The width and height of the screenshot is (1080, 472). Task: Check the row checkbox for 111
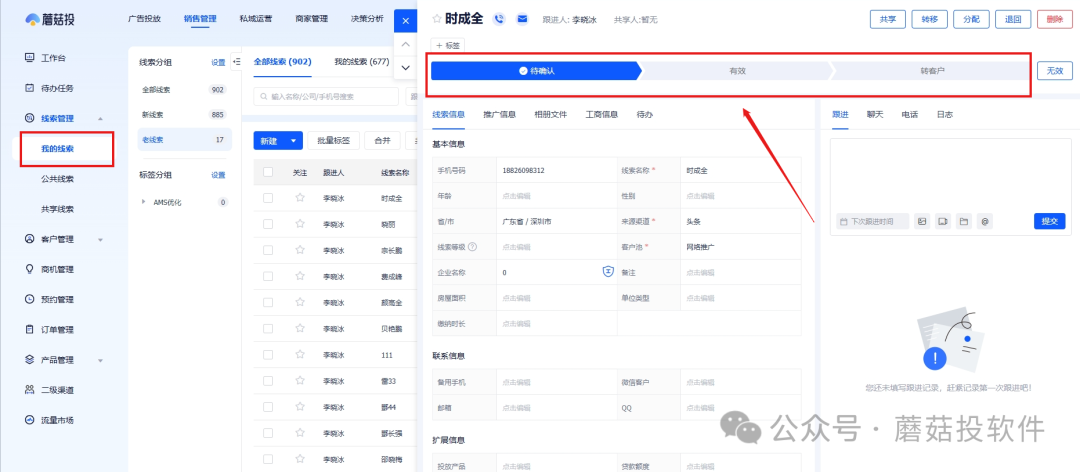(x=268, y=355)
